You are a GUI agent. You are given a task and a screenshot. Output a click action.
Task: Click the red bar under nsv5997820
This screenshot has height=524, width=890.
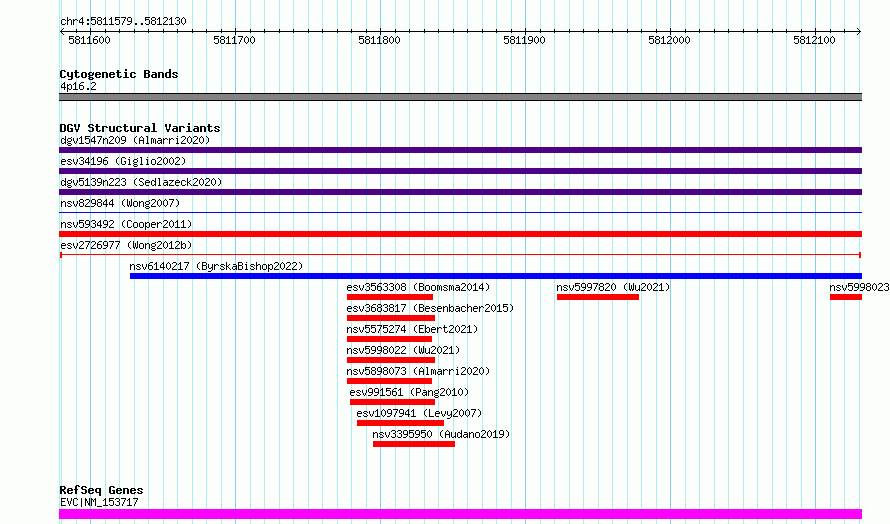point(598,297)
